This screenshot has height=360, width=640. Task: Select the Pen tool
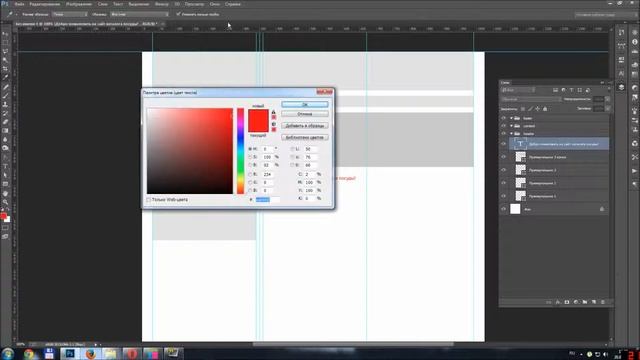coord(5,157)
